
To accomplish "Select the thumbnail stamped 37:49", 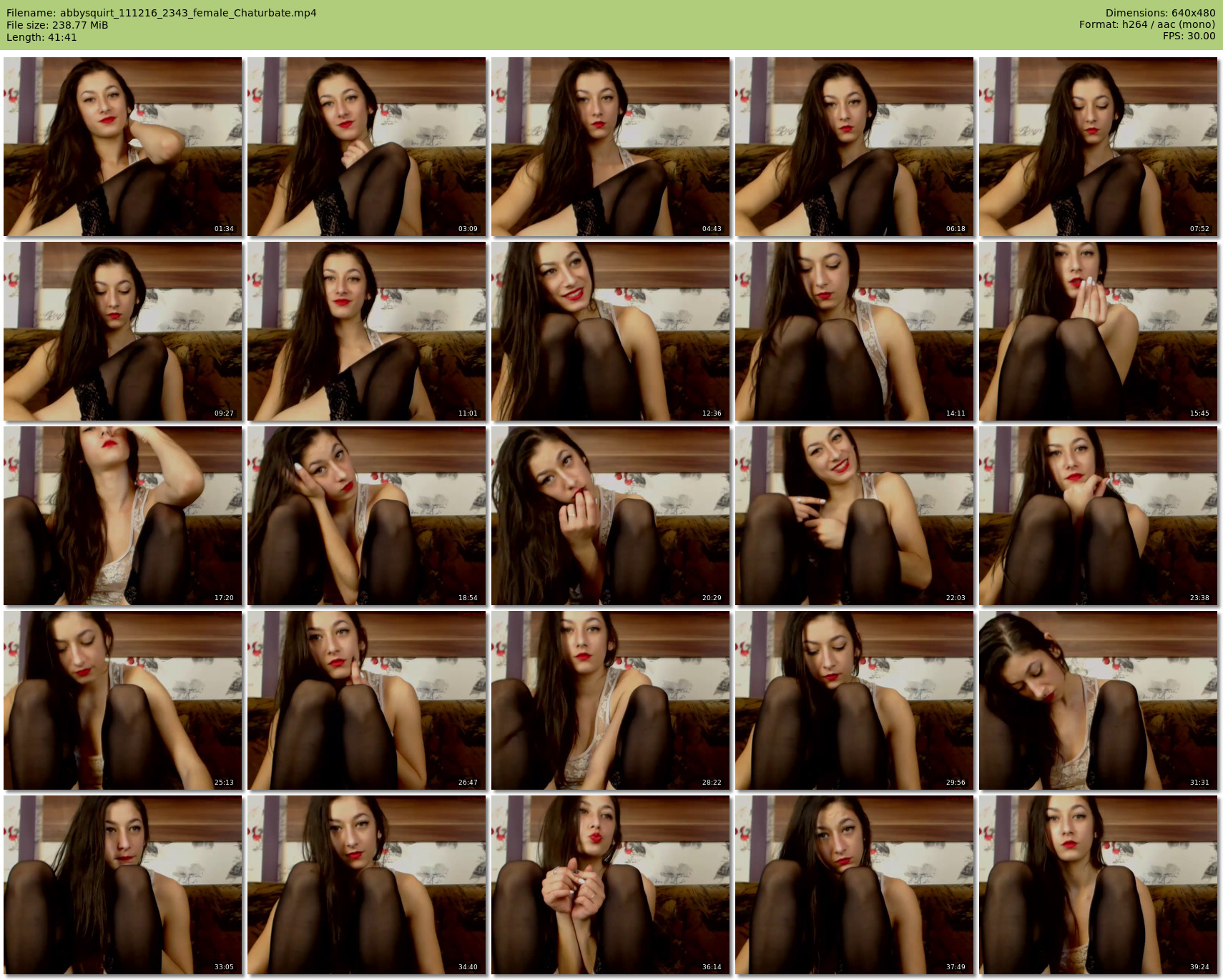I will 855,885.
